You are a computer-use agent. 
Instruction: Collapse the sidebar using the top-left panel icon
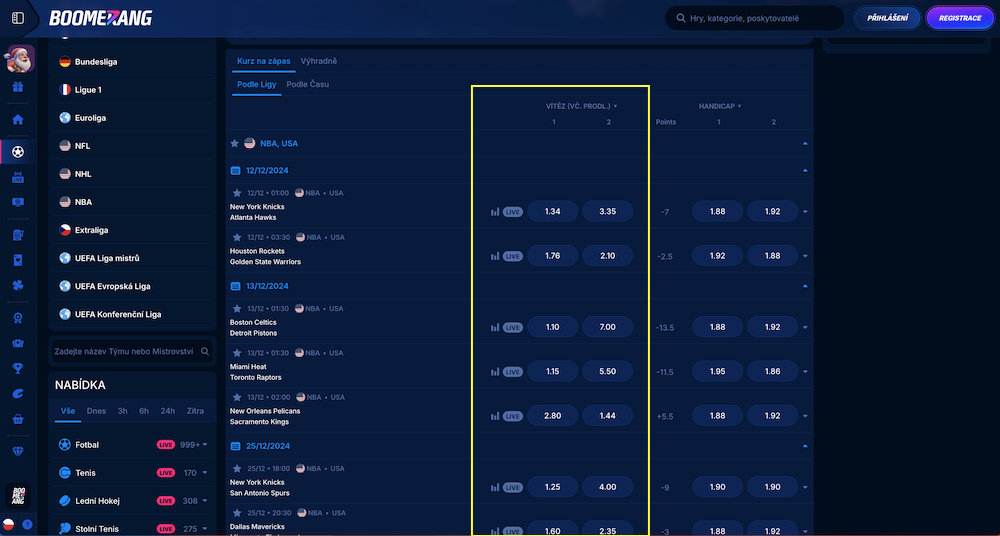pyautogui.click(x=17, y=18)
